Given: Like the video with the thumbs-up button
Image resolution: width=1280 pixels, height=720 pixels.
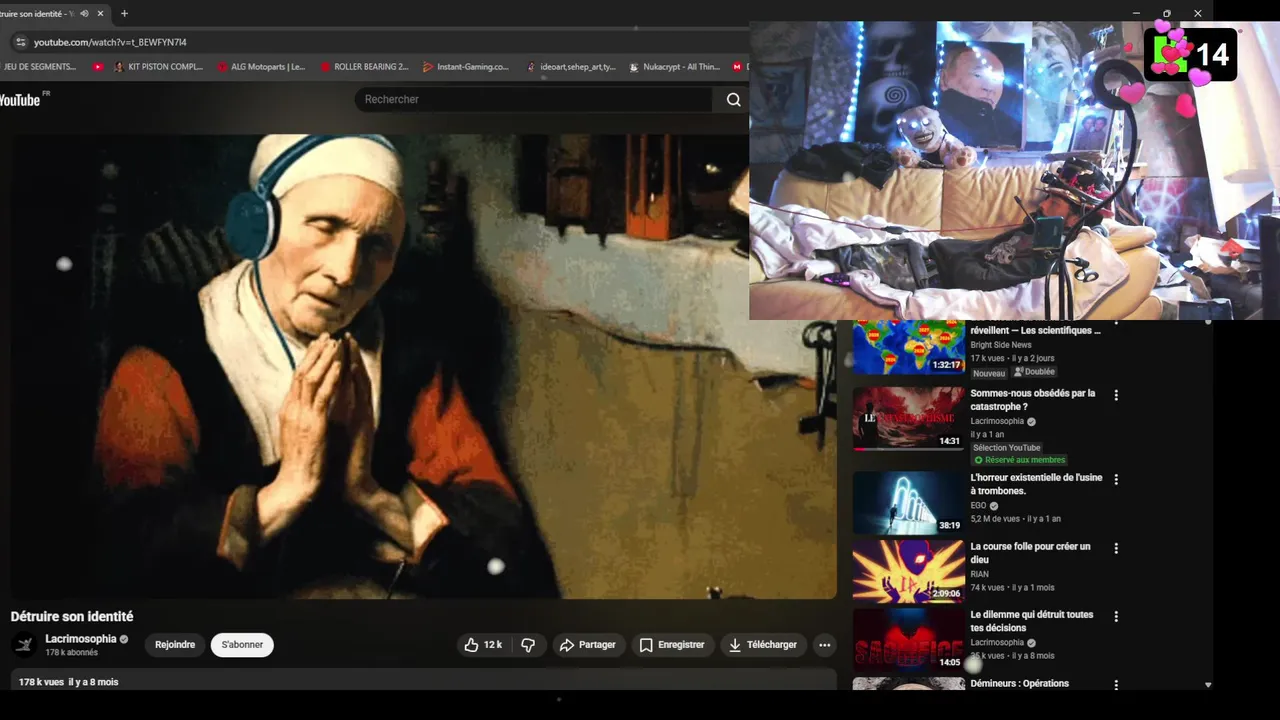Looking at the screenshot, I should tap(483, 645).
